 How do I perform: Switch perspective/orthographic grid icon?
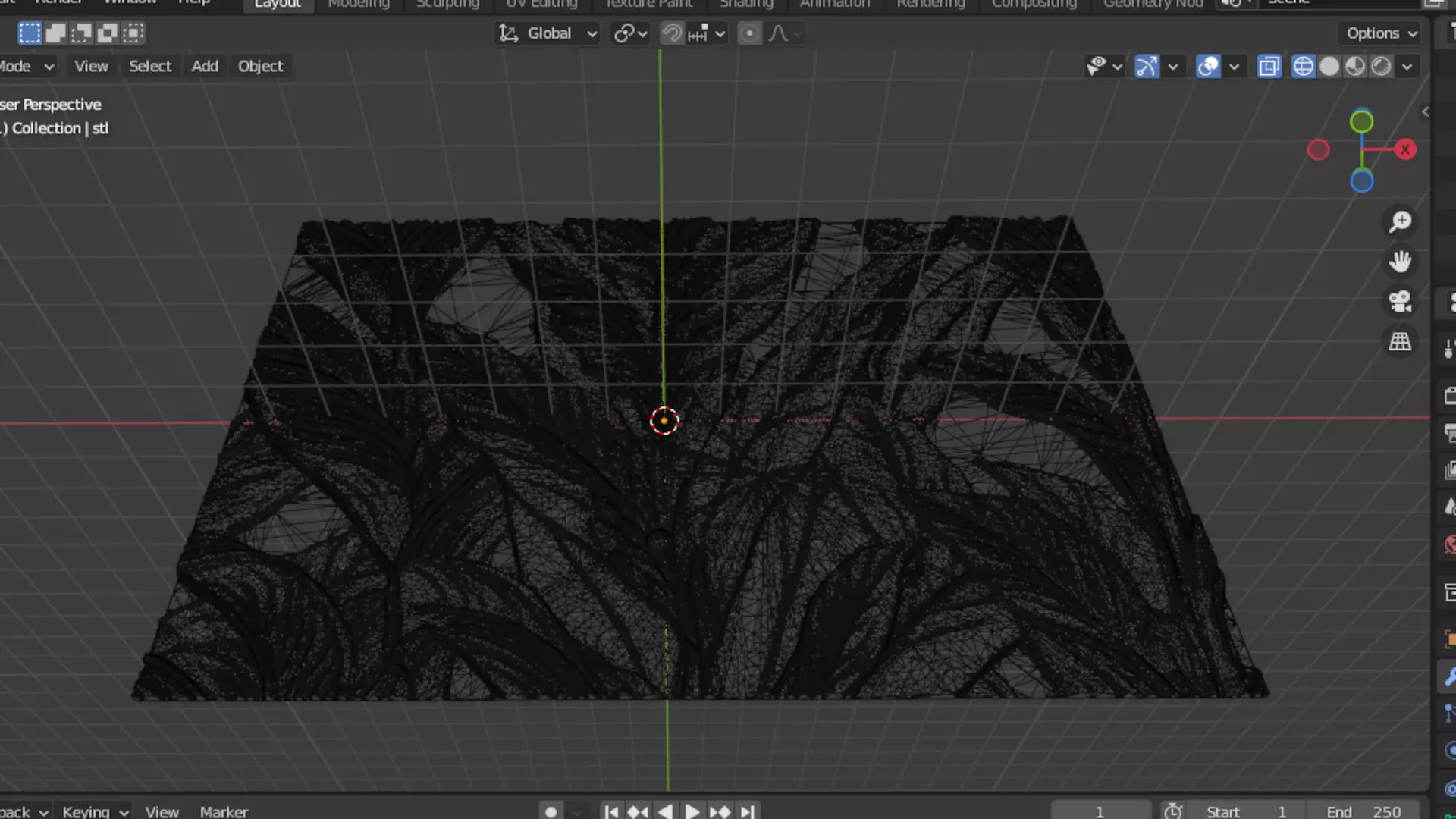[x=1400, y=342]
